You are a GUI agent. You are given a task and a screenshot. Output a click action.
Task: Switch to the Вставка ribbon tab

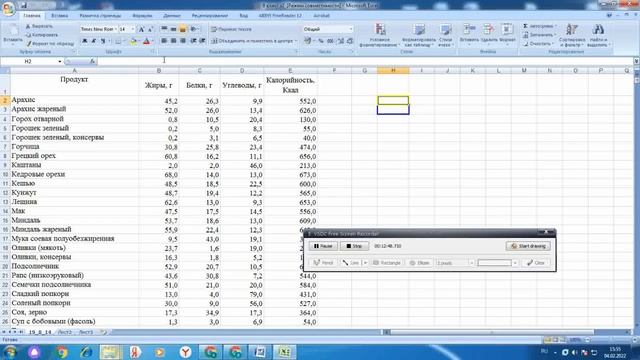click(60, 16)
